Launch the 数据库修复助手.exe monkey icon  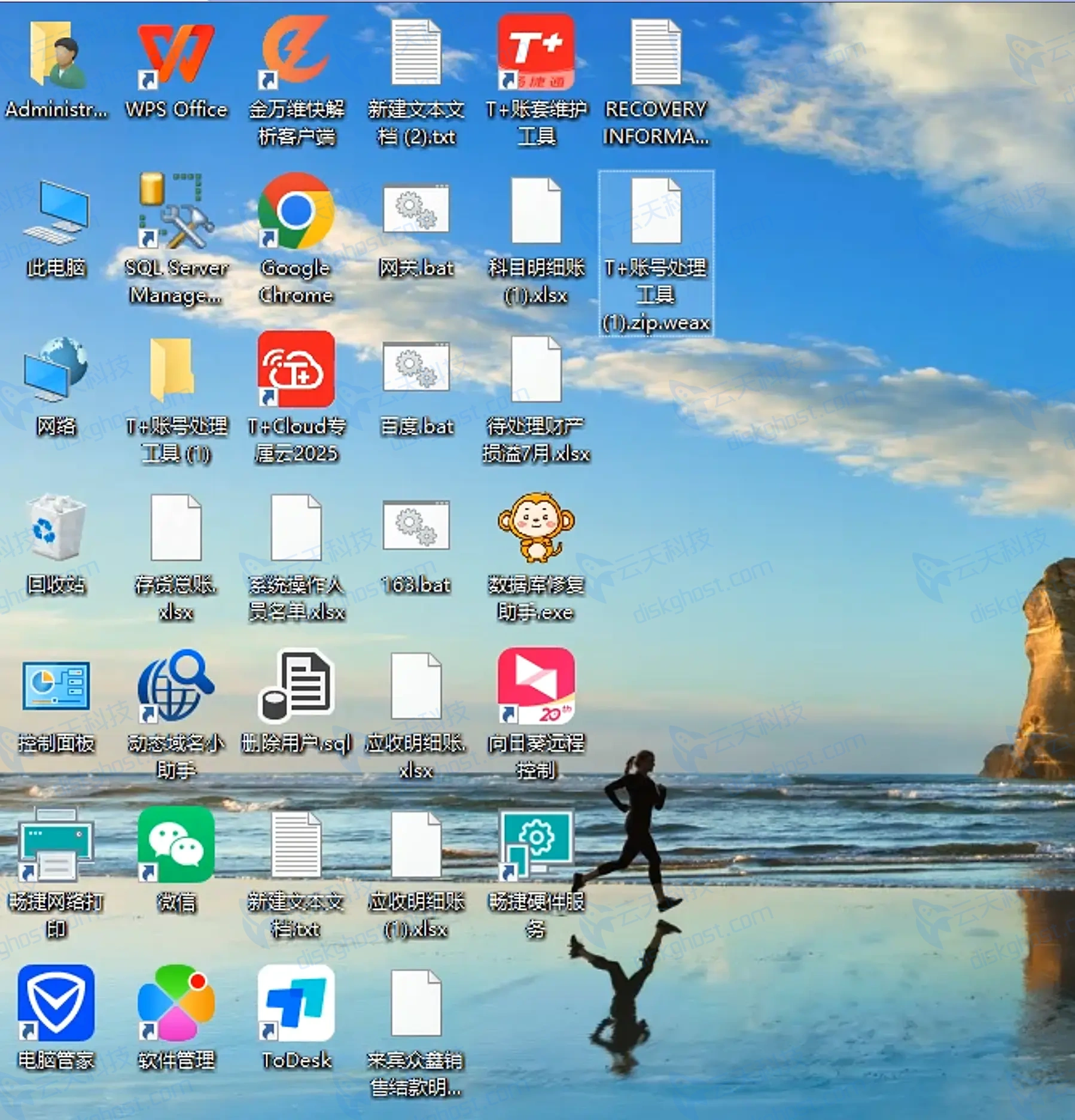tap(536, 526)
